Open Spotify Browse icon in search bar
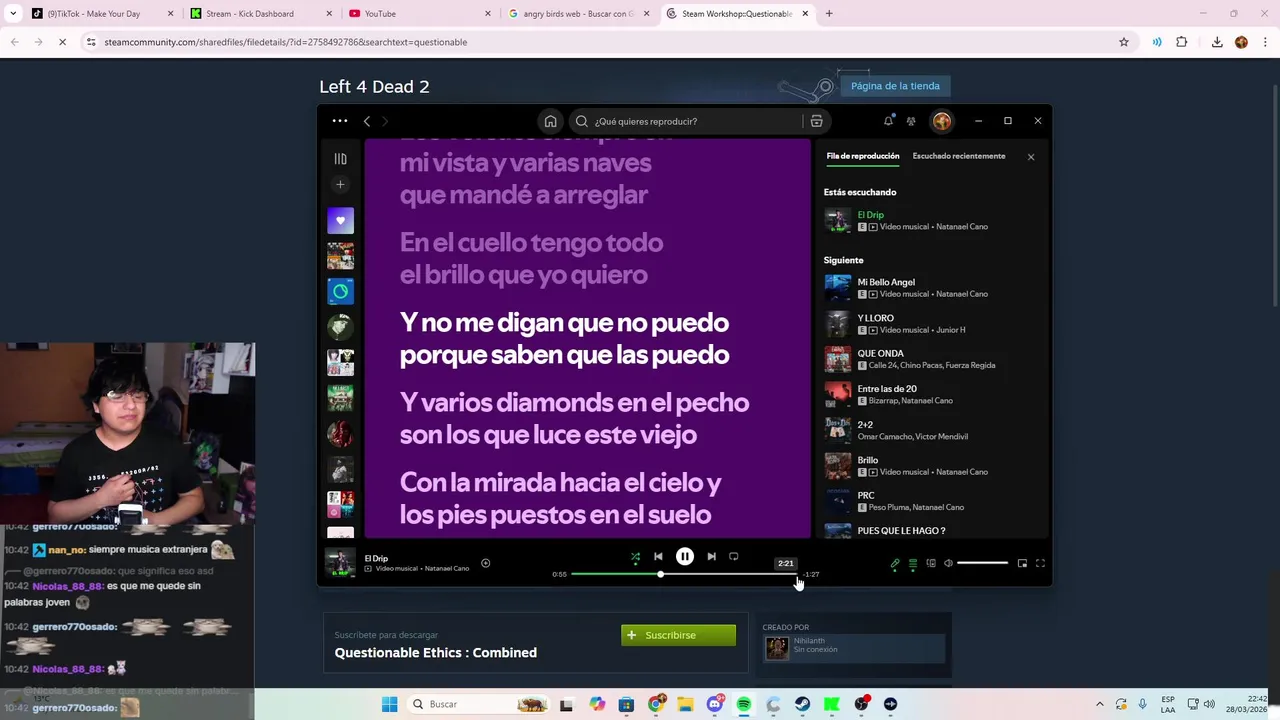The image size is (1280, 720). pos(816,121)
